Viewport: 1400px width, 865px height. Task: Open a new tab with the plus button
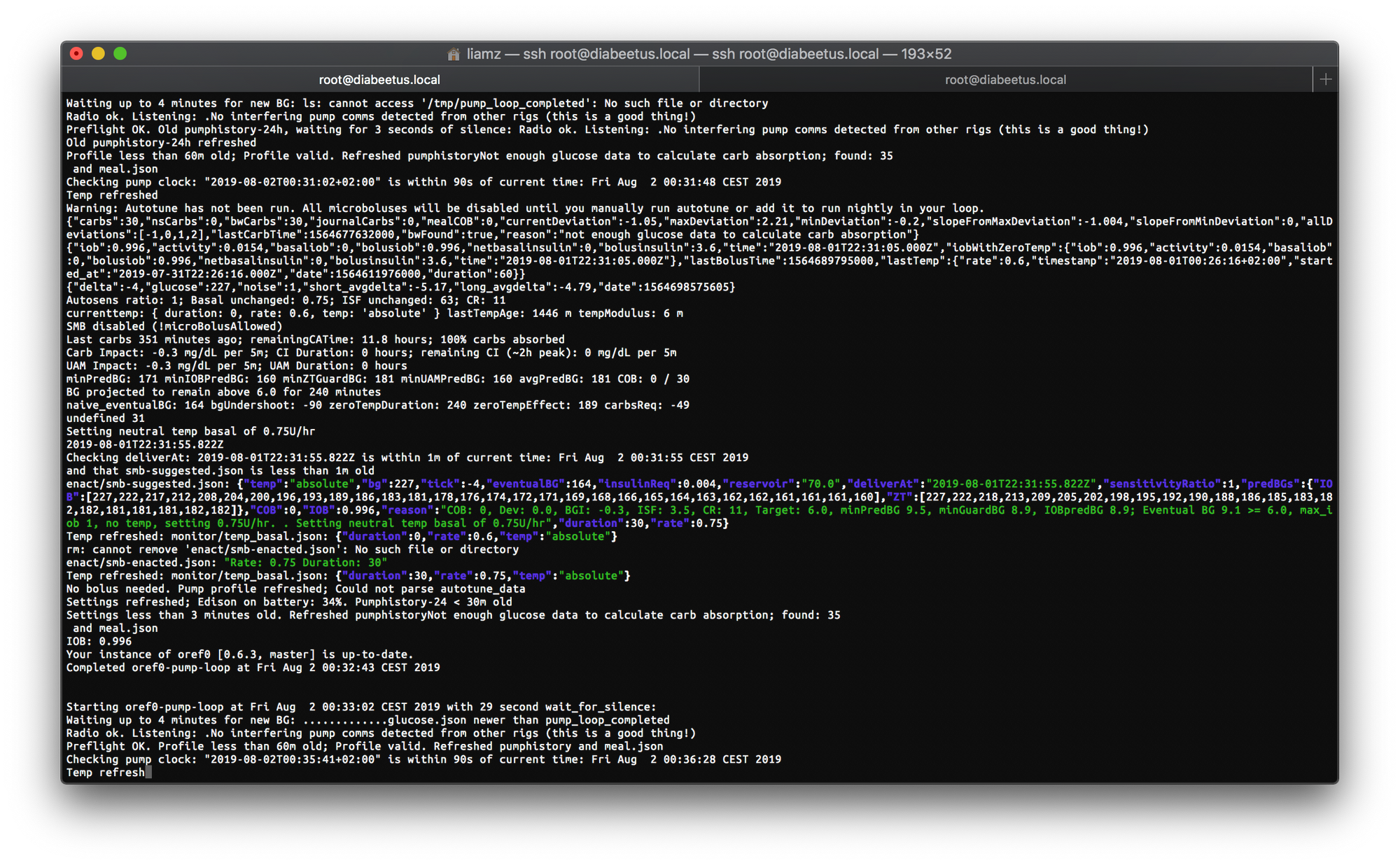click(x=1325, y=80)
